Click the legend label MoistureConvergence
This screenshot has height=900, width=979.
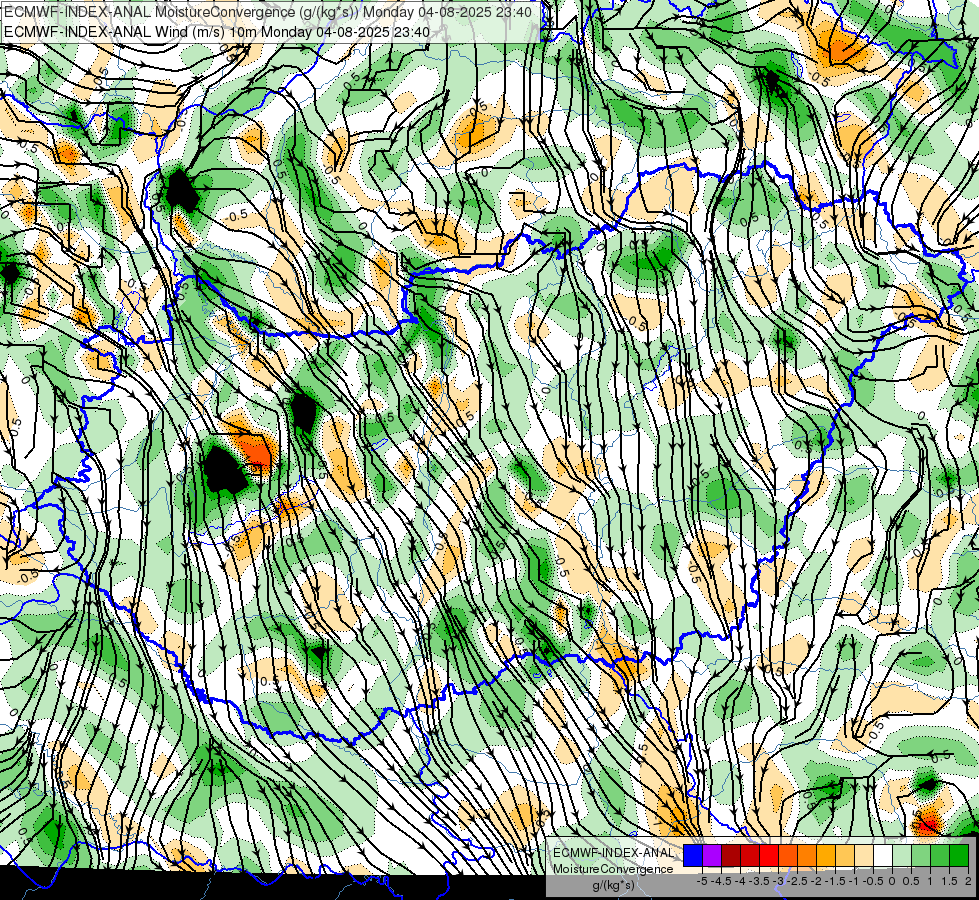(x=613, y=869)
